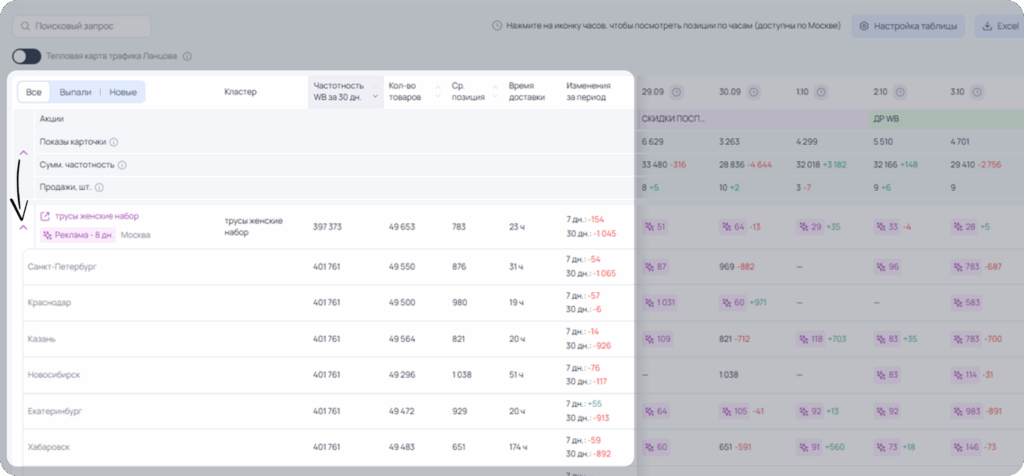
Task: Click info icon next to Продажи, шт.
Action: [x=99, y=187]
